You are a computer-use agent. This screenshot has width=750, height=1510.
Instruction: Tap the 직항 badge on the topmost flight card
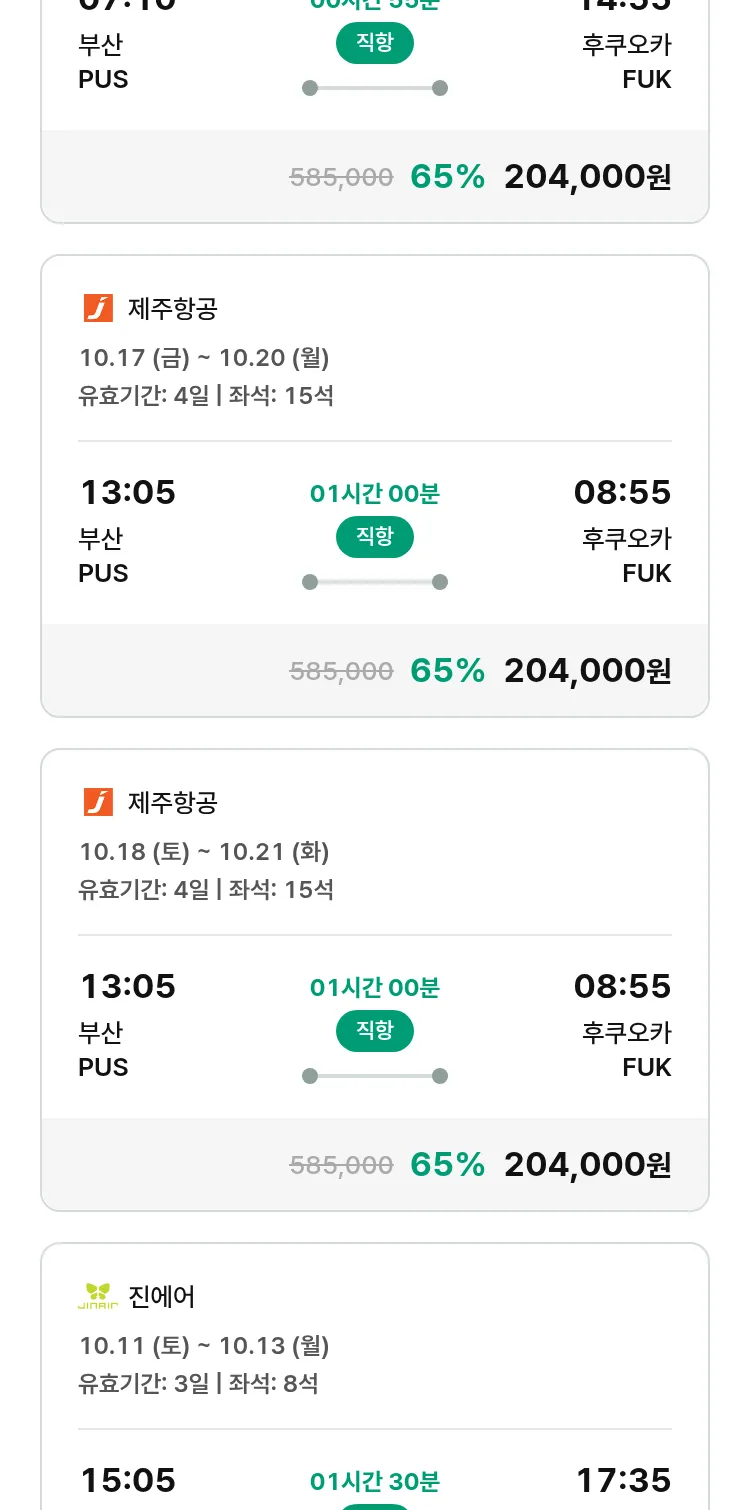click(x=375, y=43)
